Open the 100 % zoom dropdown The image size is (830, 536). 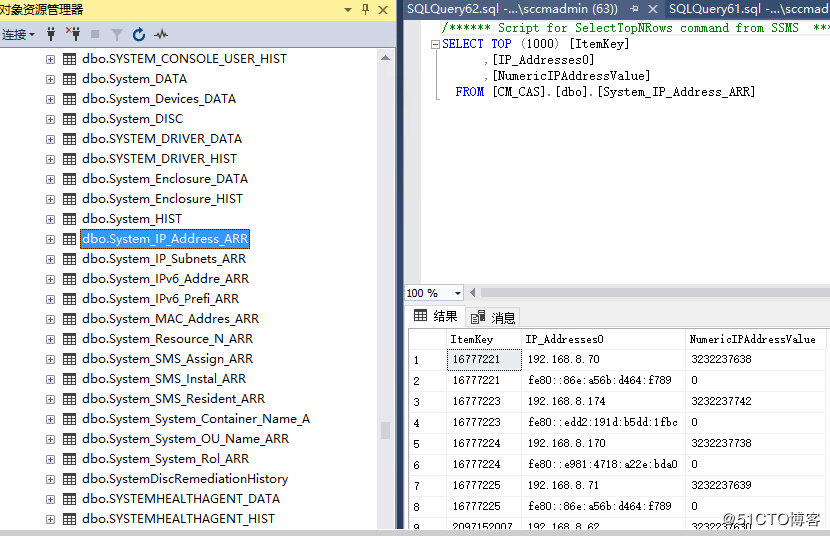(x=457, y=293)
